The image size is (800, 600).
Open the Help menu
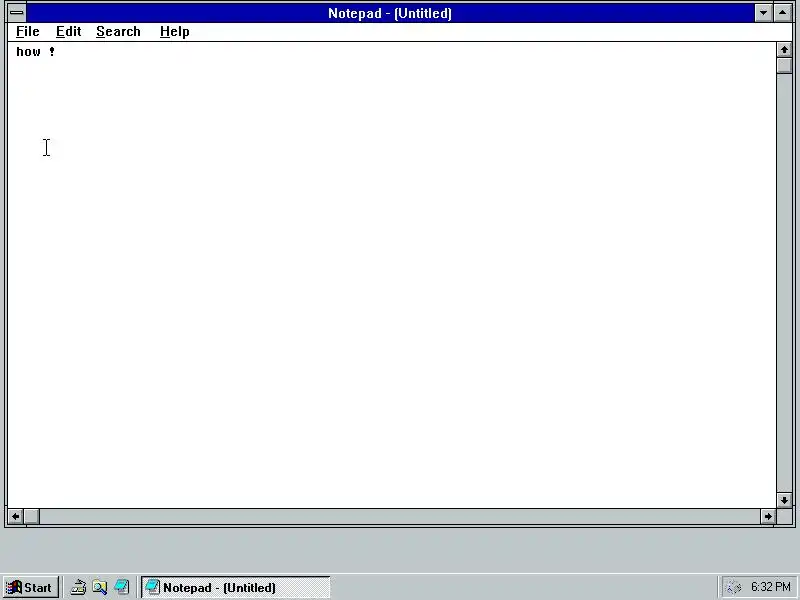[174, 32]
